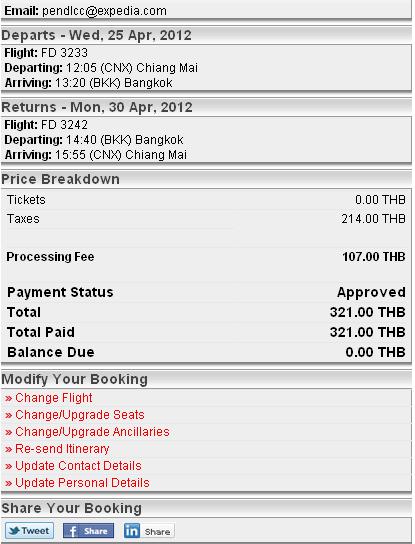The width and height of the screenshot is (415, 544).
Task: Click the LinkedIn in logo icon
Action: (132, 531)
